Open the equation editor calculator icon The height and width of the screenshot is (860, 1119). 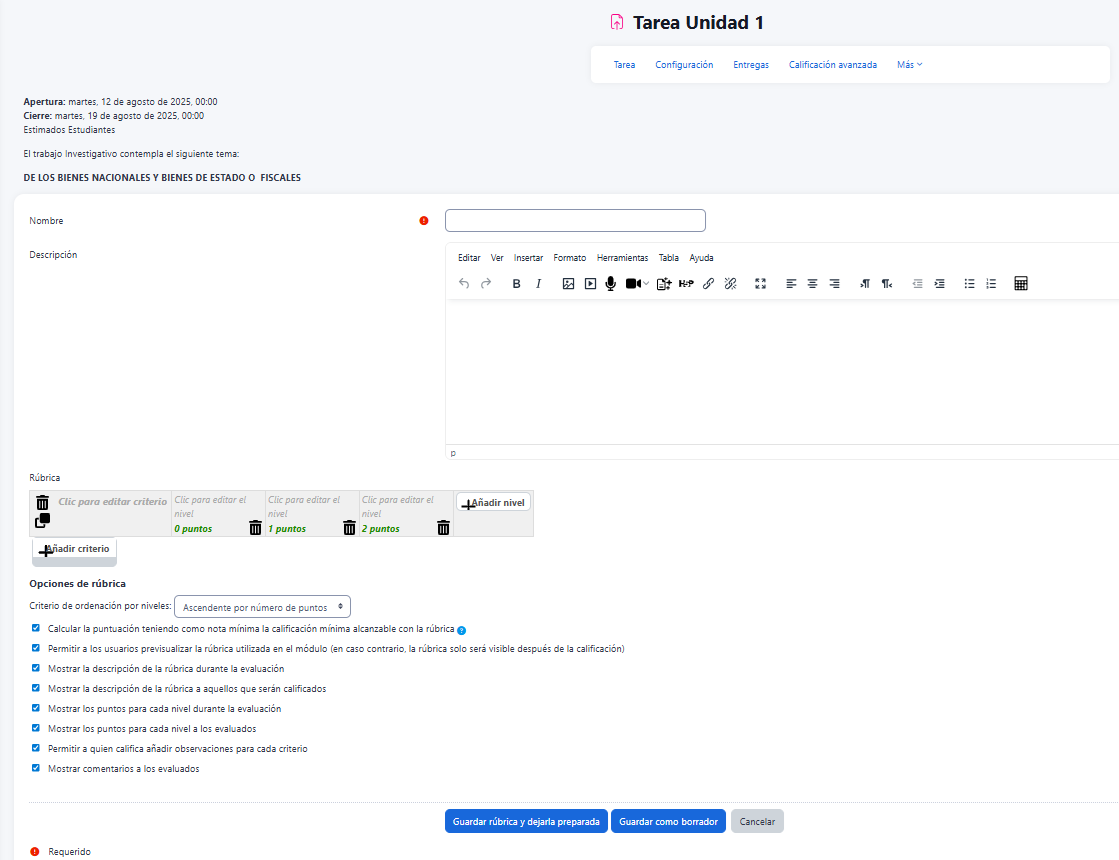(x=1020, y=284)
